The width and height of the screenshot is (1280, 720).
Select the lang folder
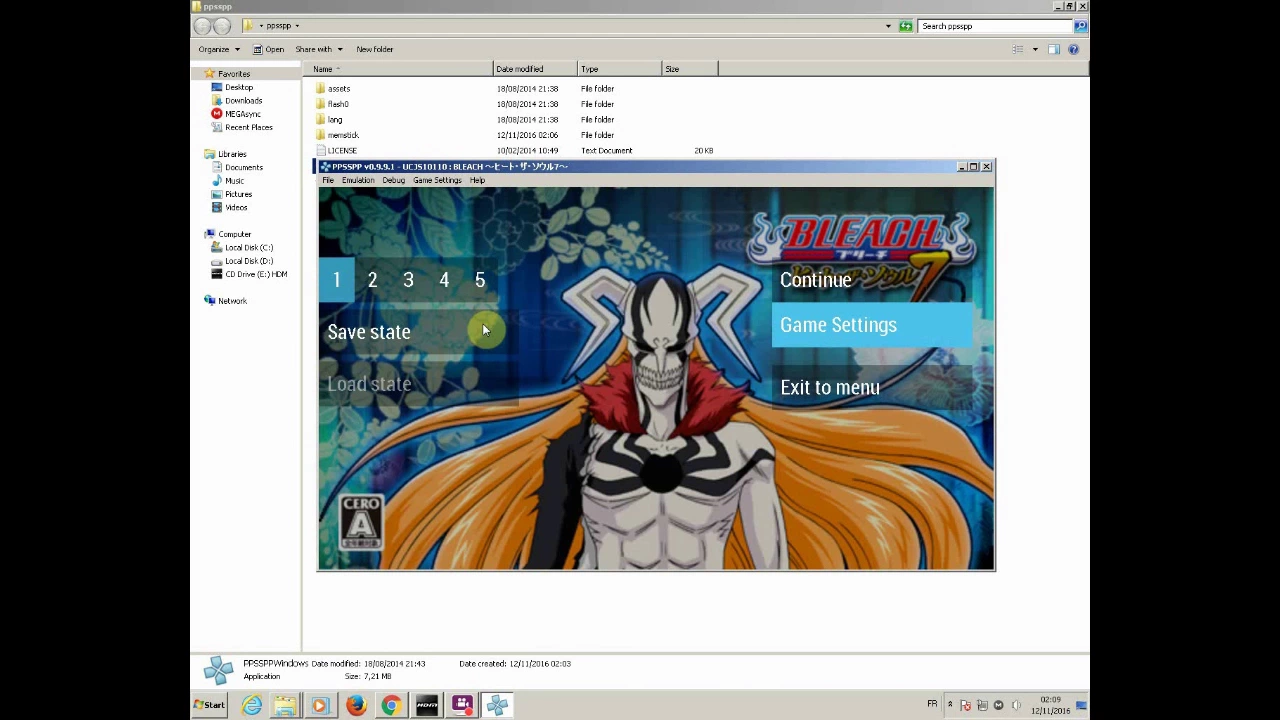point(335,120)
